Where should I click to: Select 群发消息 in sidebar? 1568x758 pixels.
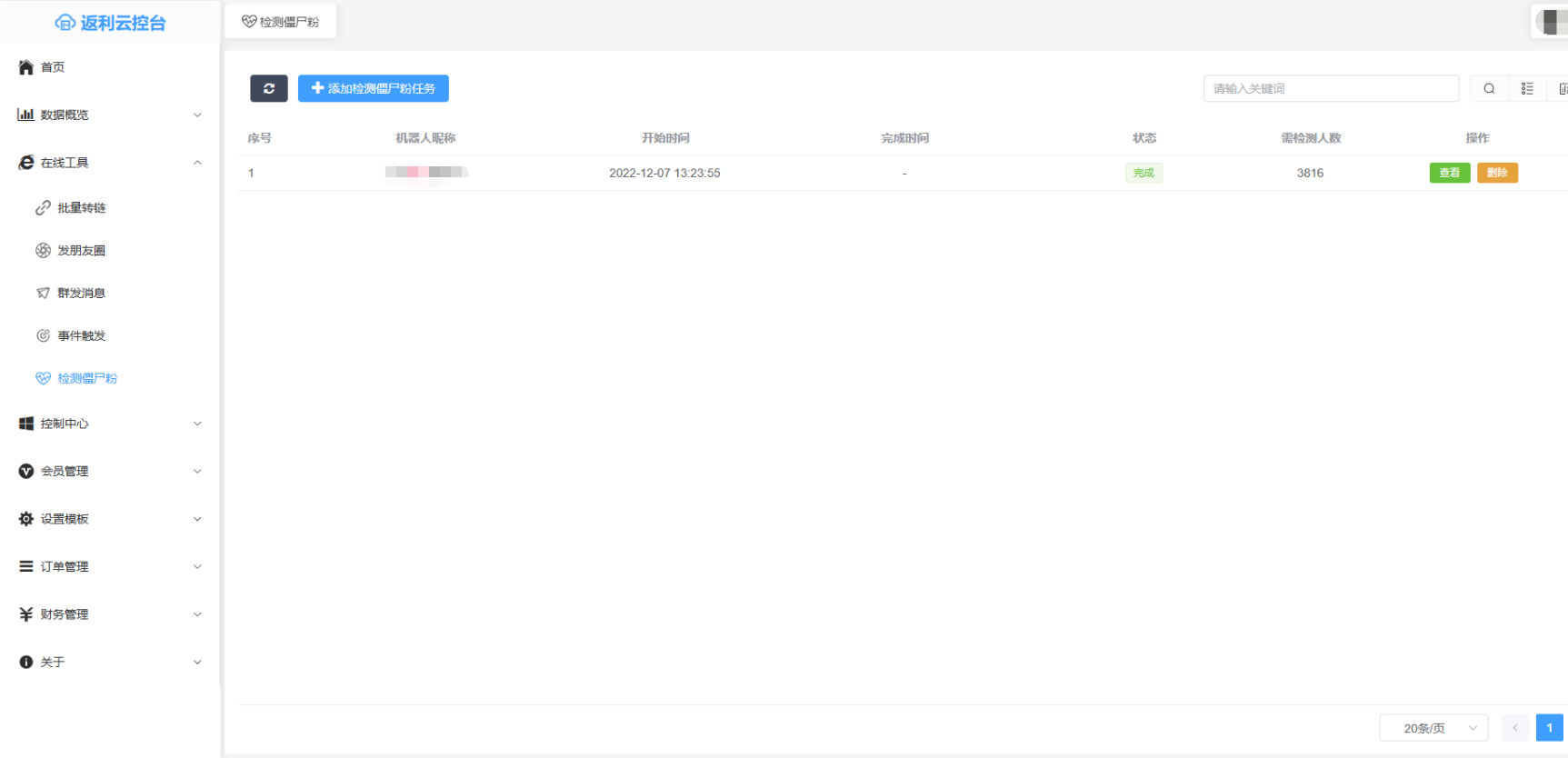pos(81,293)
